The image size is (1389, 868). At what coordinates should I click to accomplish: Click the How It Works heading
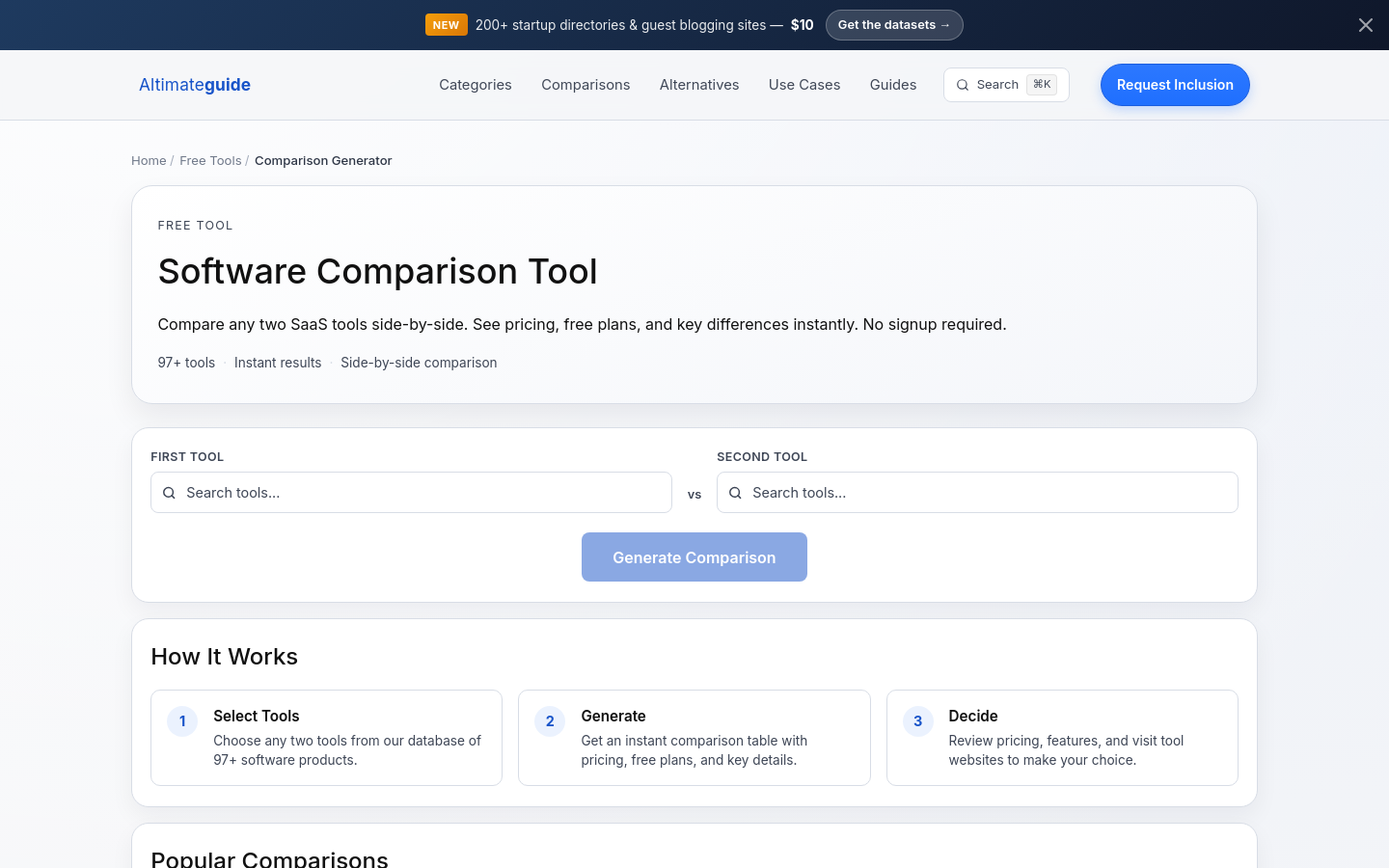tap(224, 657)
